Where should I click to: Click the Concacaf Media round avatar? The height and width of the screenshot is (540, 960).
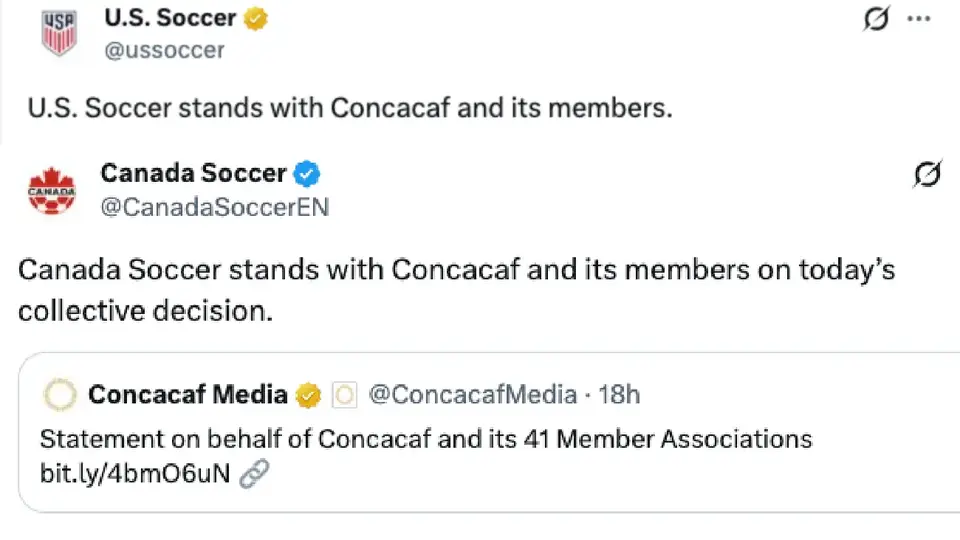60,394
